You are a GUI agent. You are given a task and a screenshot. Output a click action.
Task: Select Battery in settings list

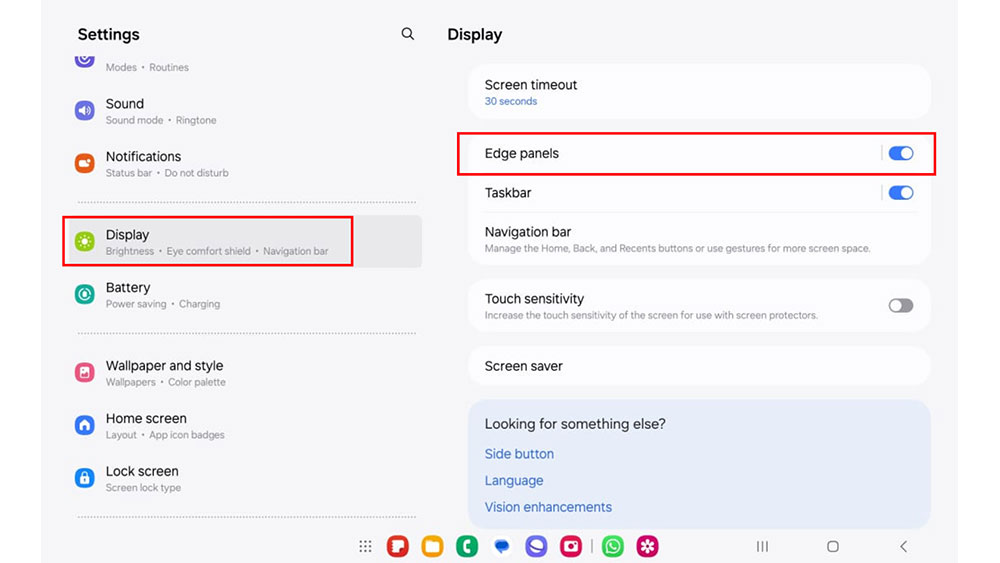point(242,295)
